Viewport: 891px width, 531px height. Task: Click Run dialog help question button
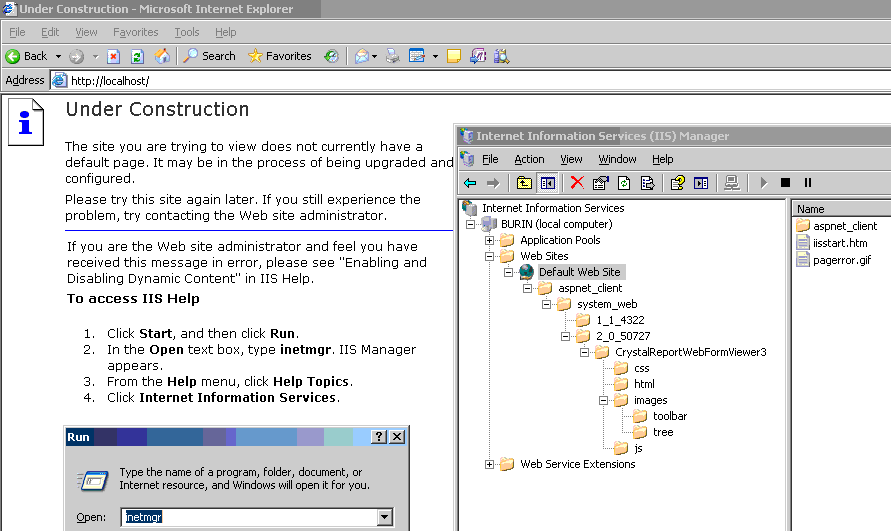[x=378, y=437]
